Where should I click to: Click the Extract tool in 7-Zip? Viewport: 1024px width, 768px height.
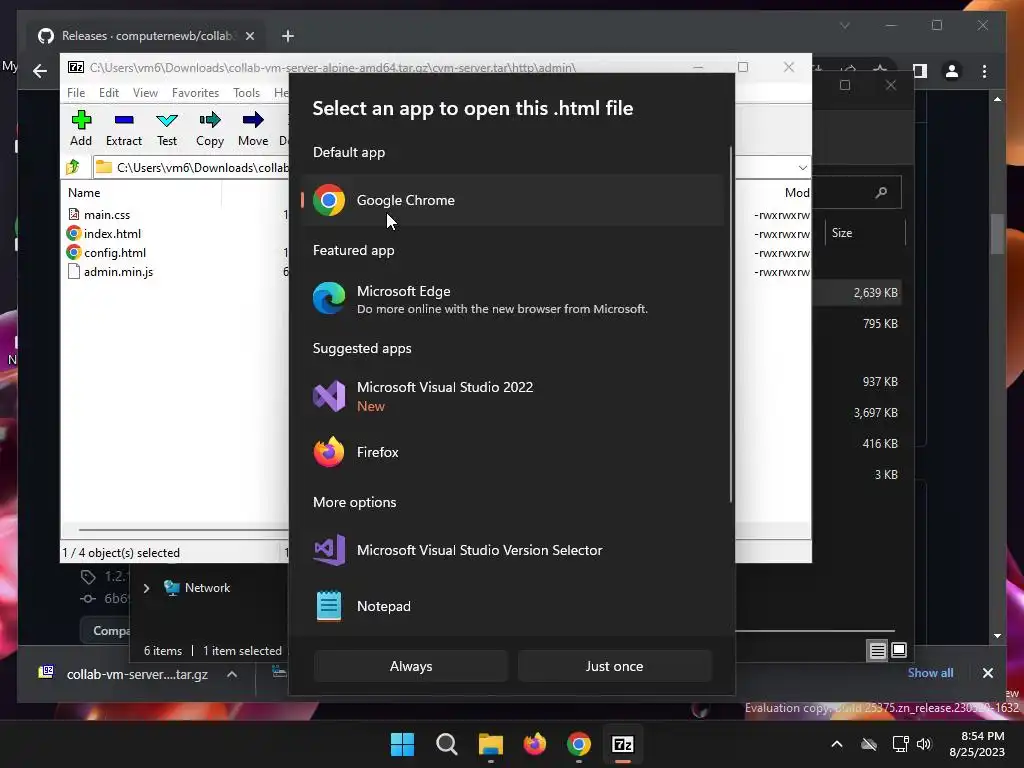coord(123,128)
